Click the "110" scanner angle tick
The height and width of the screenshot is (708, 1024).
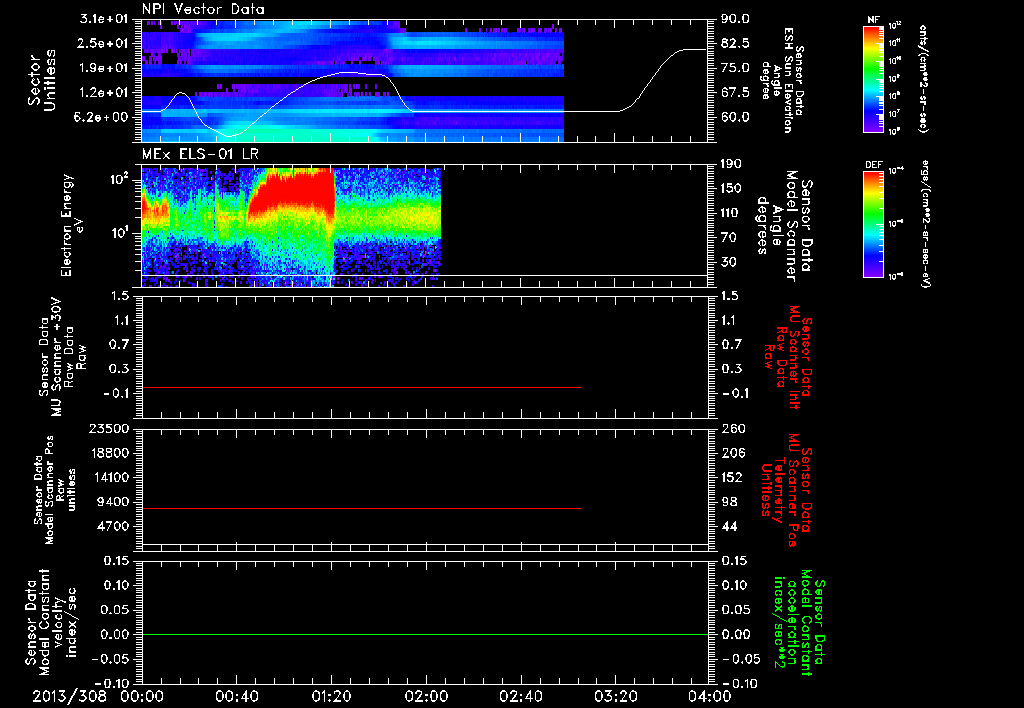point(731,213)
